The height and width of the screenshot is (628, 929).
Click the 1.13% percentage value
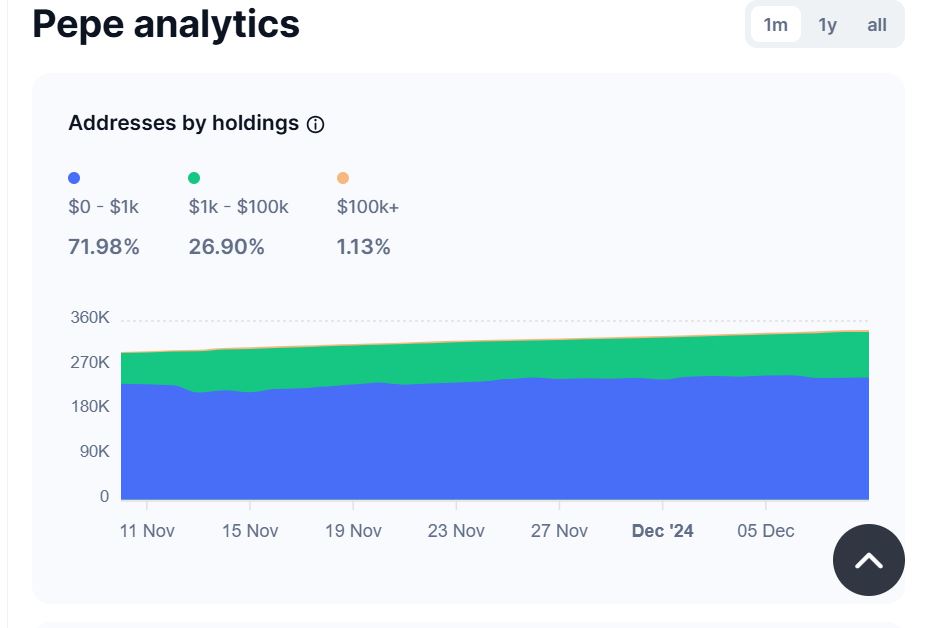click(363, 247)
